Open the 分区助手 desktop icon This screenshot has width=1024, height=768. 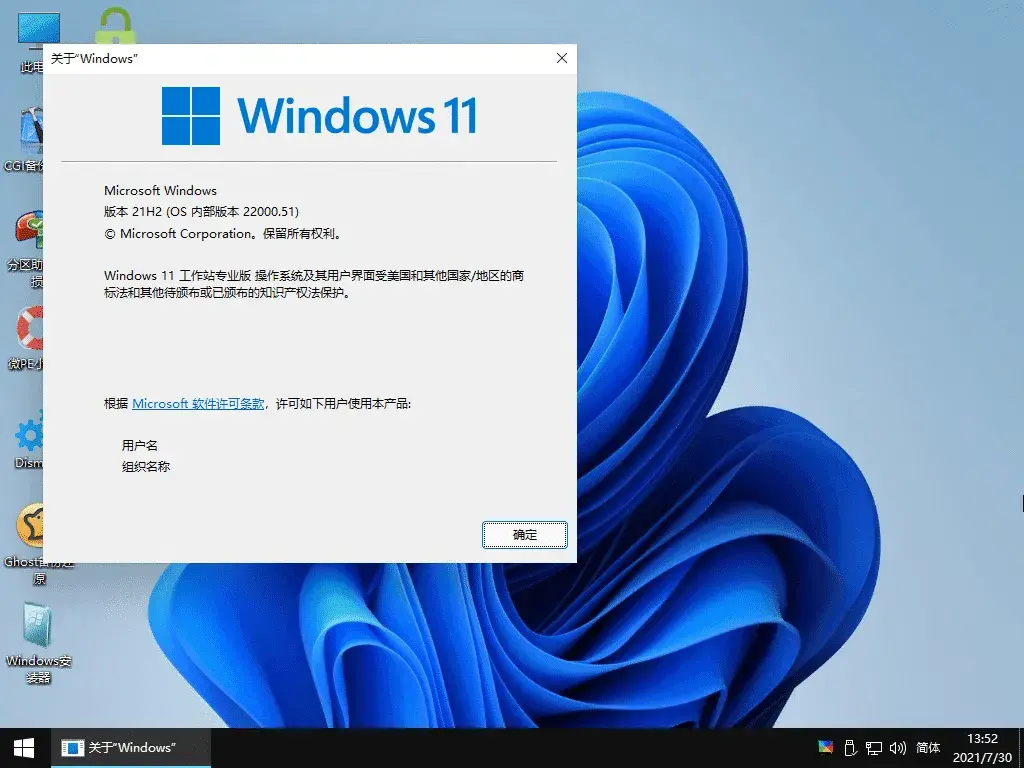(26, 249)
